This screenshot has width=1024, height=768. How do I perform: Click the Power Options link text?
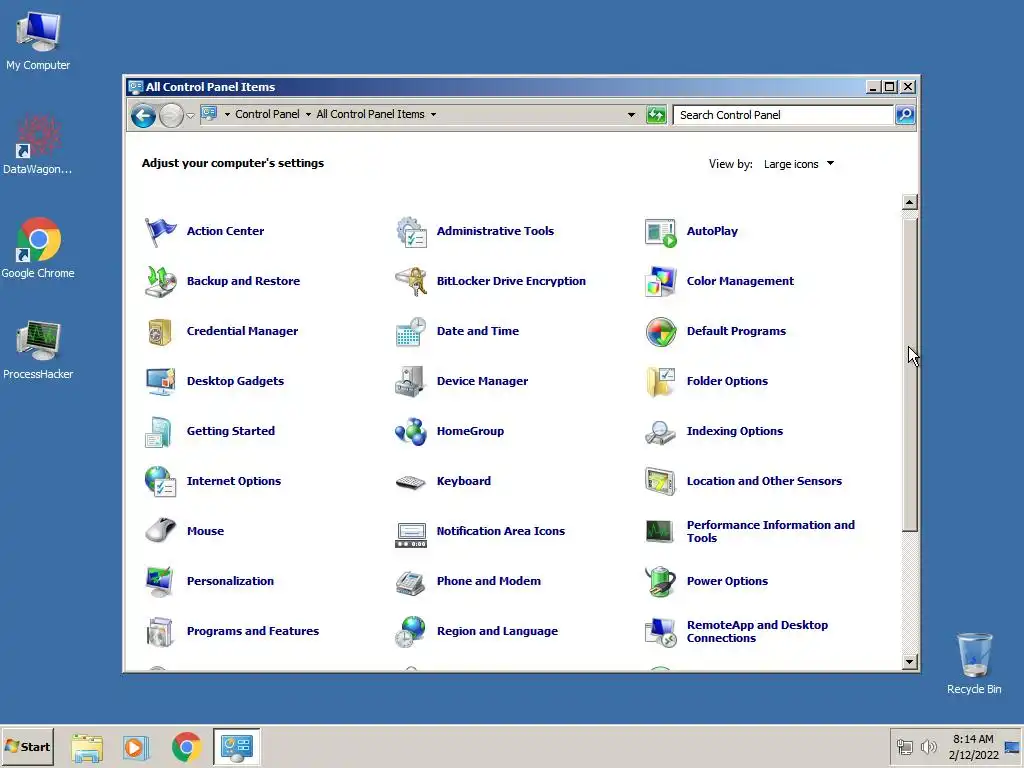coord(727,581)
